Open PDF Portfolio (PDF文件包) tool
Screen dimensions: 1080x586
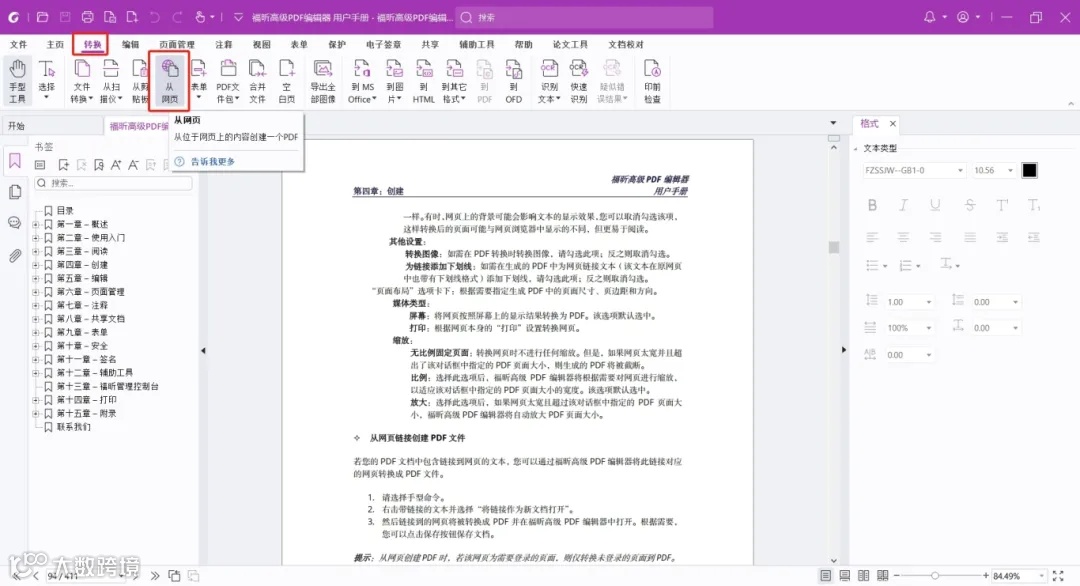pyautogui.click(x=228, y=81)
